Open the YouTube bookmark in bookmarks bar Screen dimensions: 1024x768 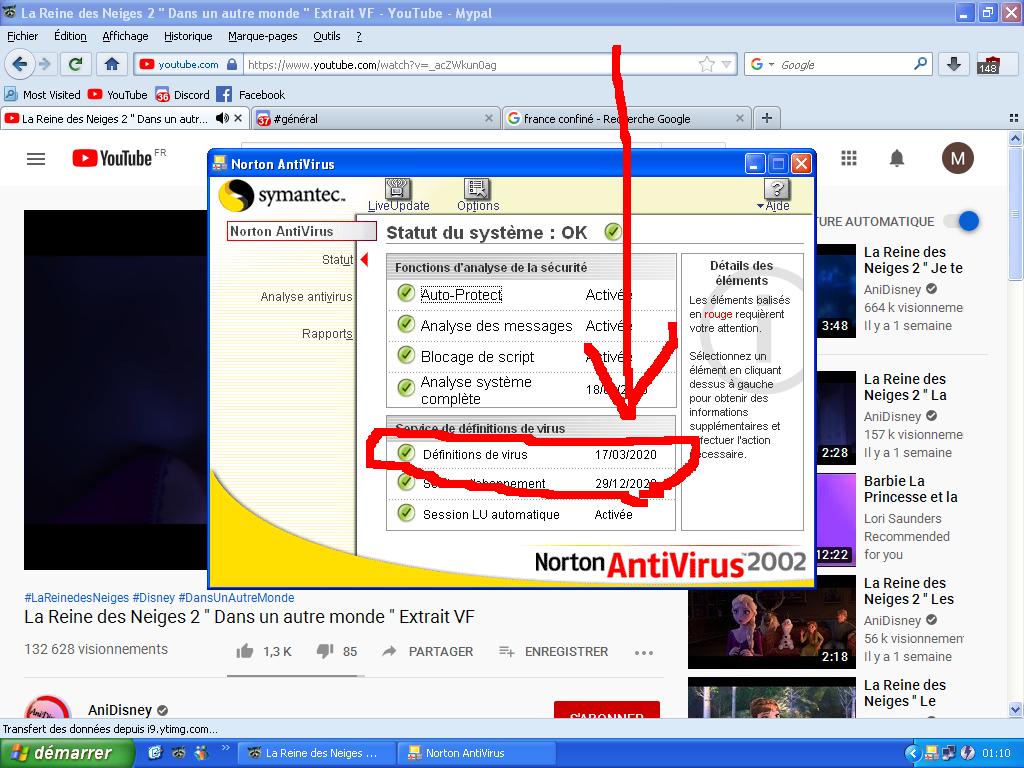[118, 95]
